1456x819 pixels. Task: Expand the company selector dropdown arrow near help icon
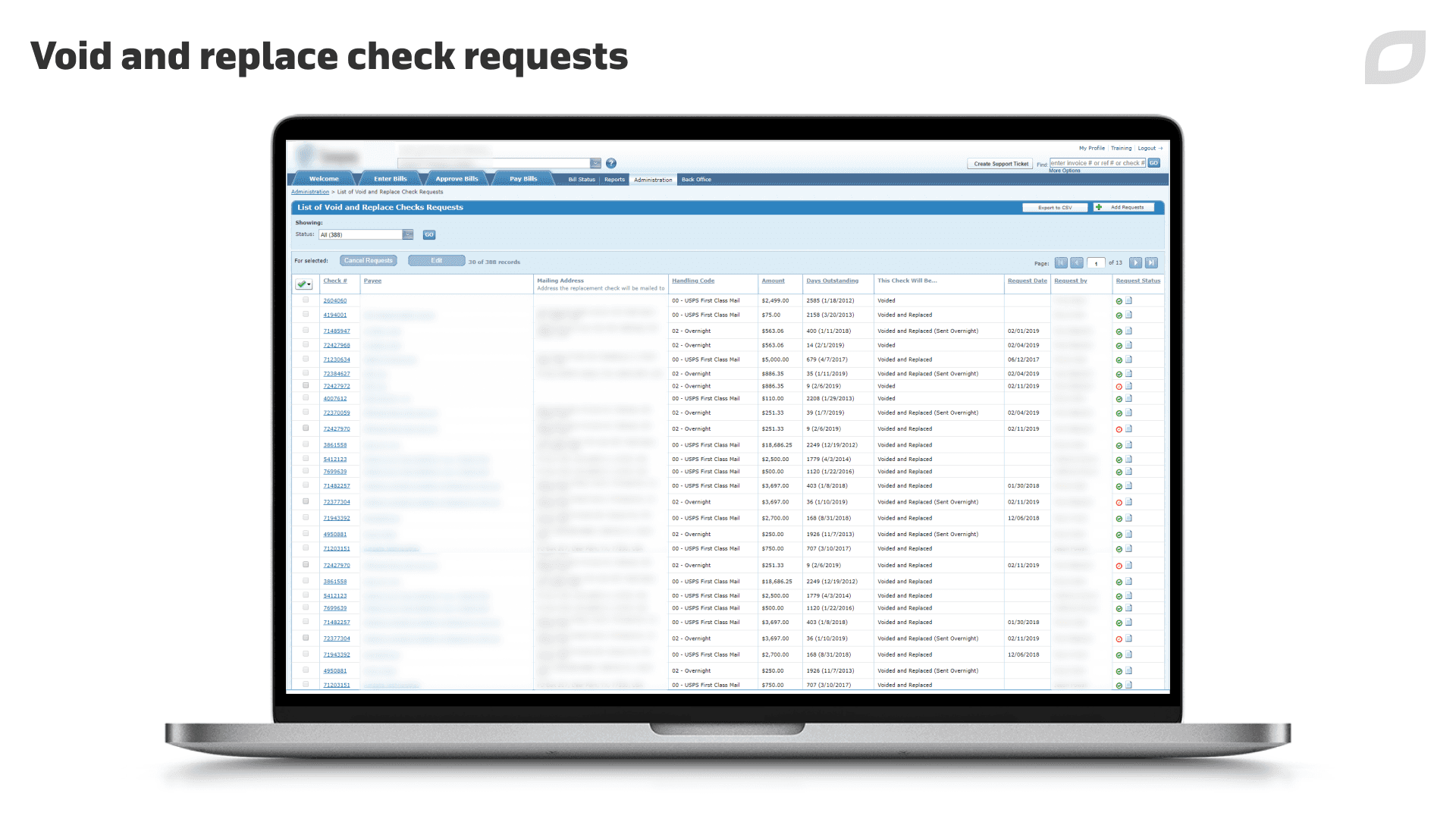pos(596,163)
